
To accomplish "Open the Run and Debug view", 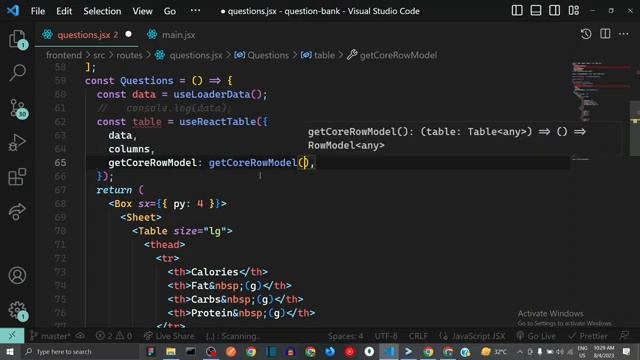I will [x=17, y=142].
